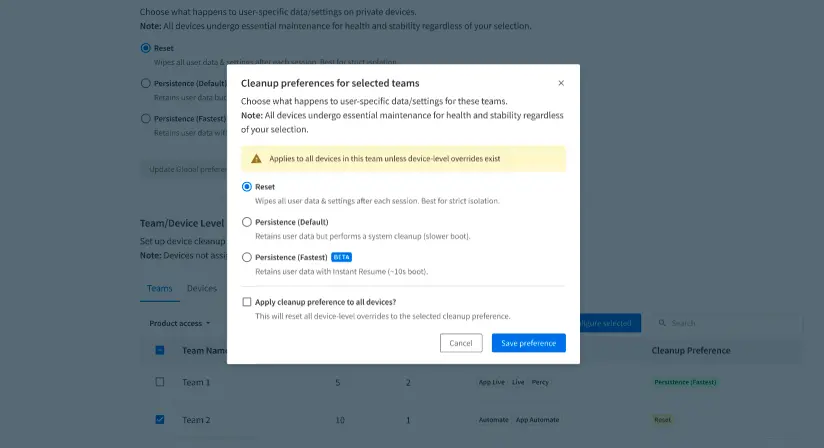Viewport: 824px width, 448px height.
Task: Switch to the Devices tab
Action: (x=202, y=288)
